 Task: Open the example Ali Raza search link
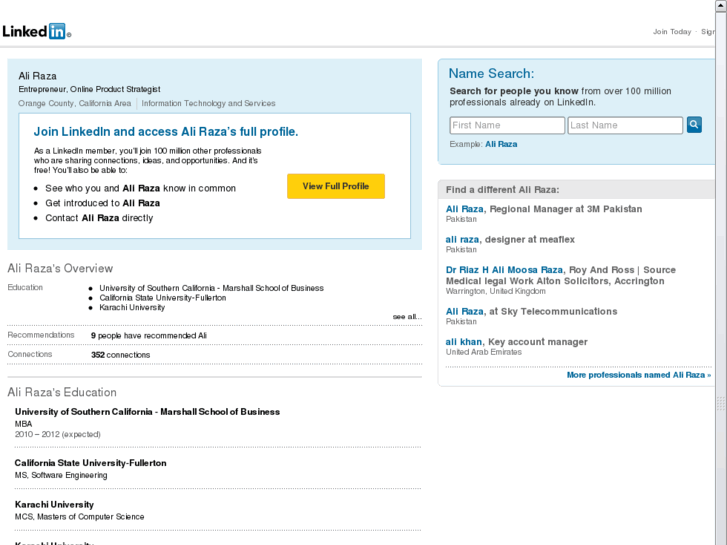coord(501,144)
